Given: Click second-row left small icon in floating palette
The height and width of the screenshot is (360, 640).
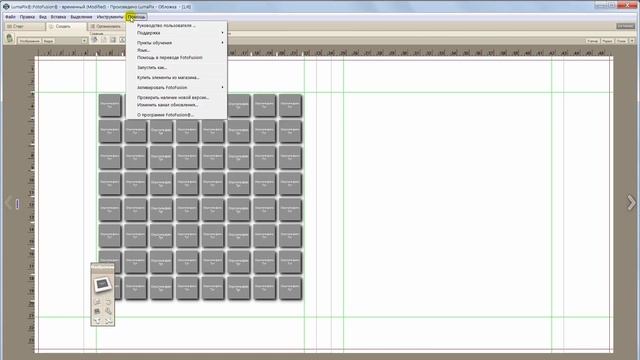Looking at the screenshot, I should 97,311.
